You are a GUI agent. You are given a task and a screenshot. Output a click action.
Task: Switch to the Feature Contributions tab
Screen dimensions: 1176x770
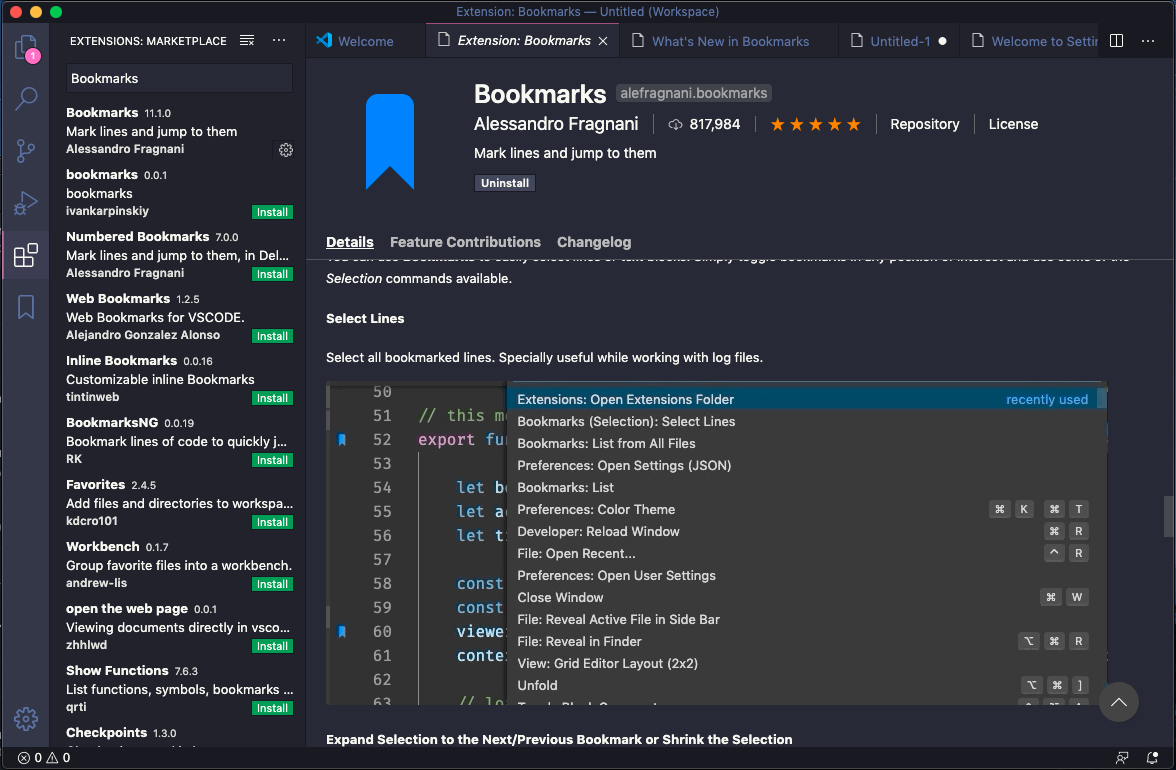point(465,242)
